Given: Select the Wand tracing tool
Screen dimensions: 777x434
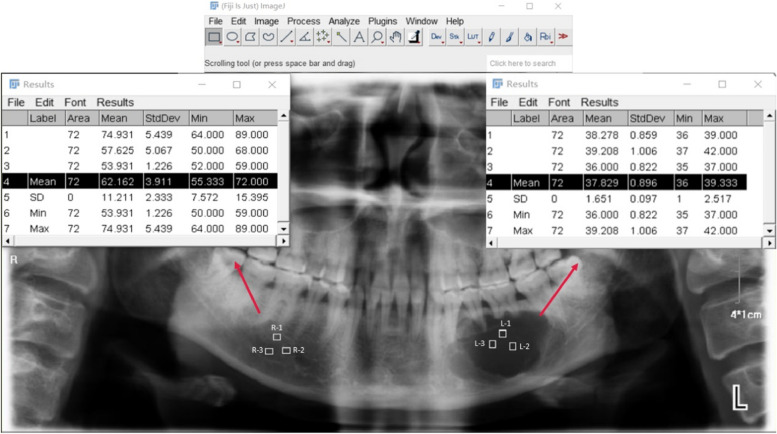Looking at the screenshot, I should coord(341,37).
